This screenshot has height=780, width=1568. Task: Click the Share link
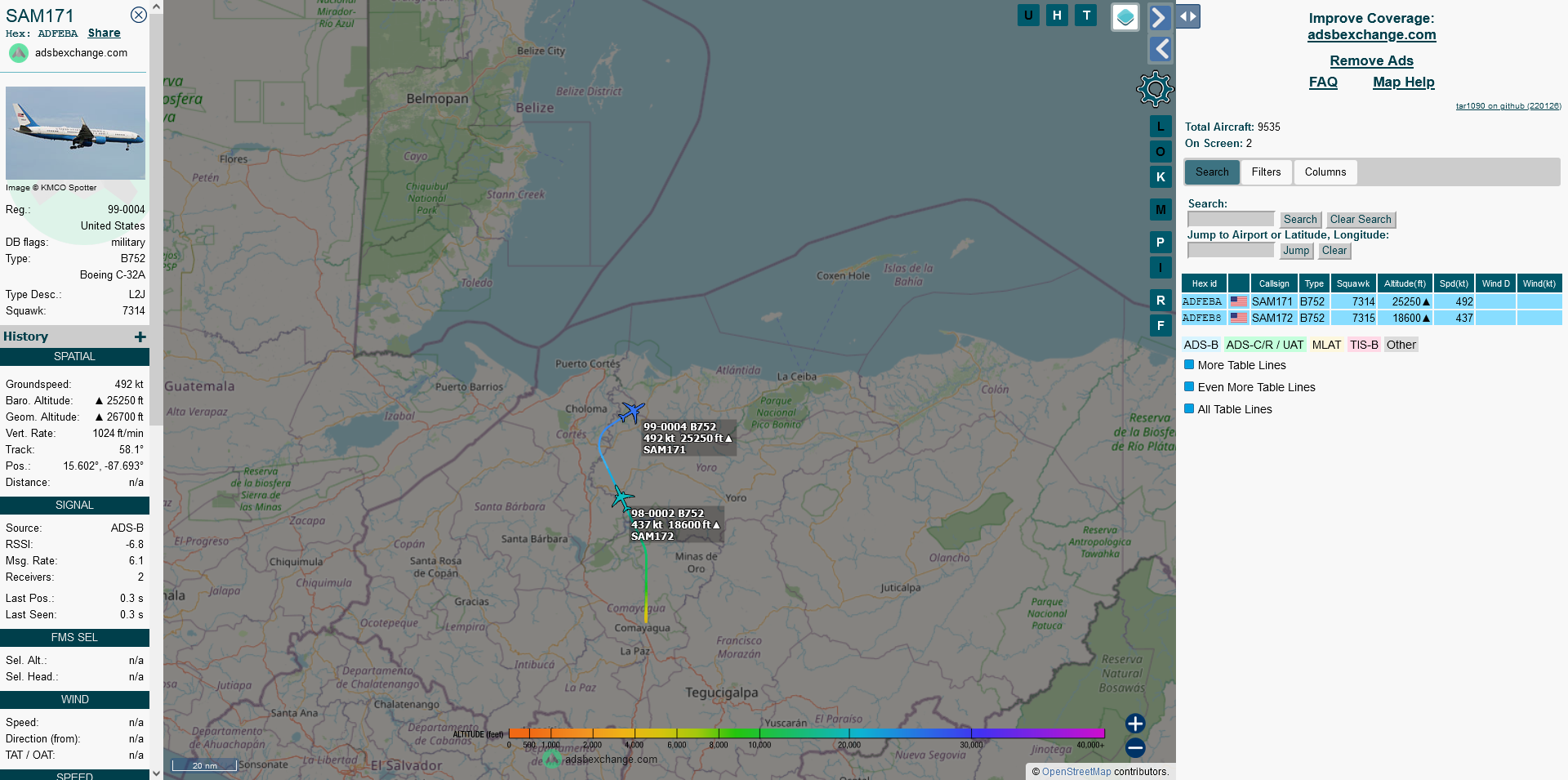104,33
